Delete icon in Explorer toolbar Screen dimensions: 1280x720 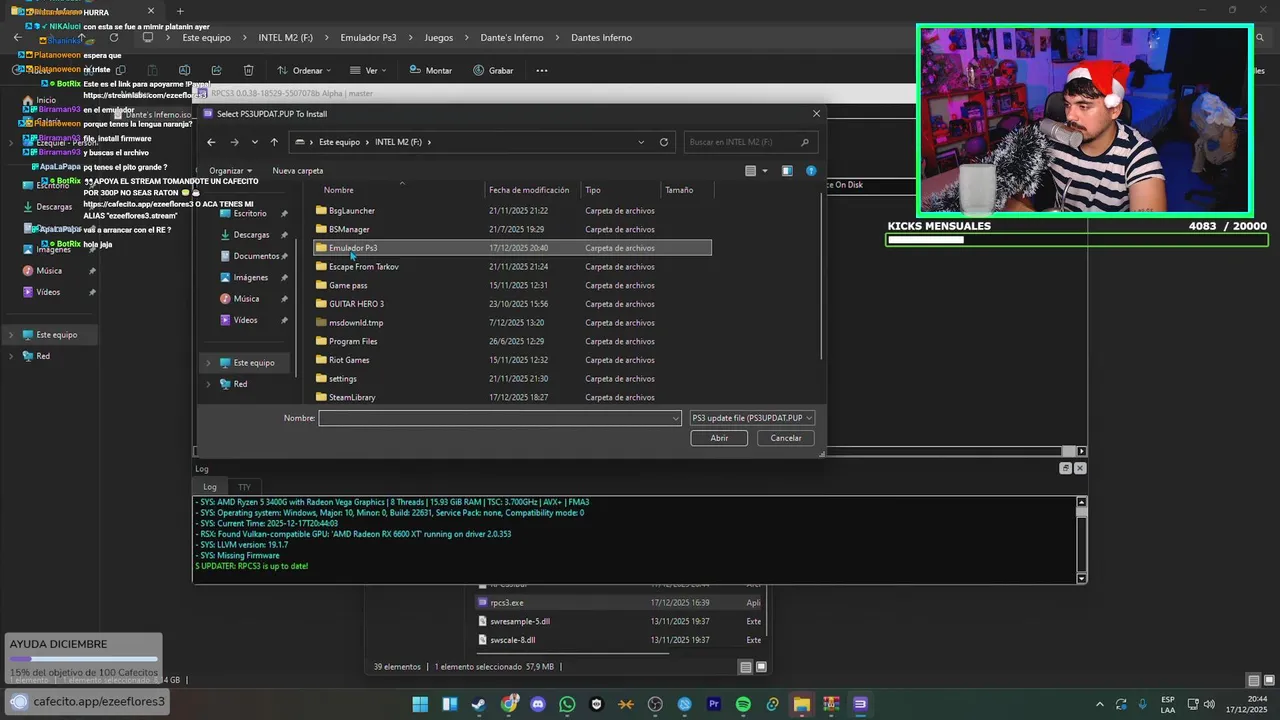pos(248,71)
